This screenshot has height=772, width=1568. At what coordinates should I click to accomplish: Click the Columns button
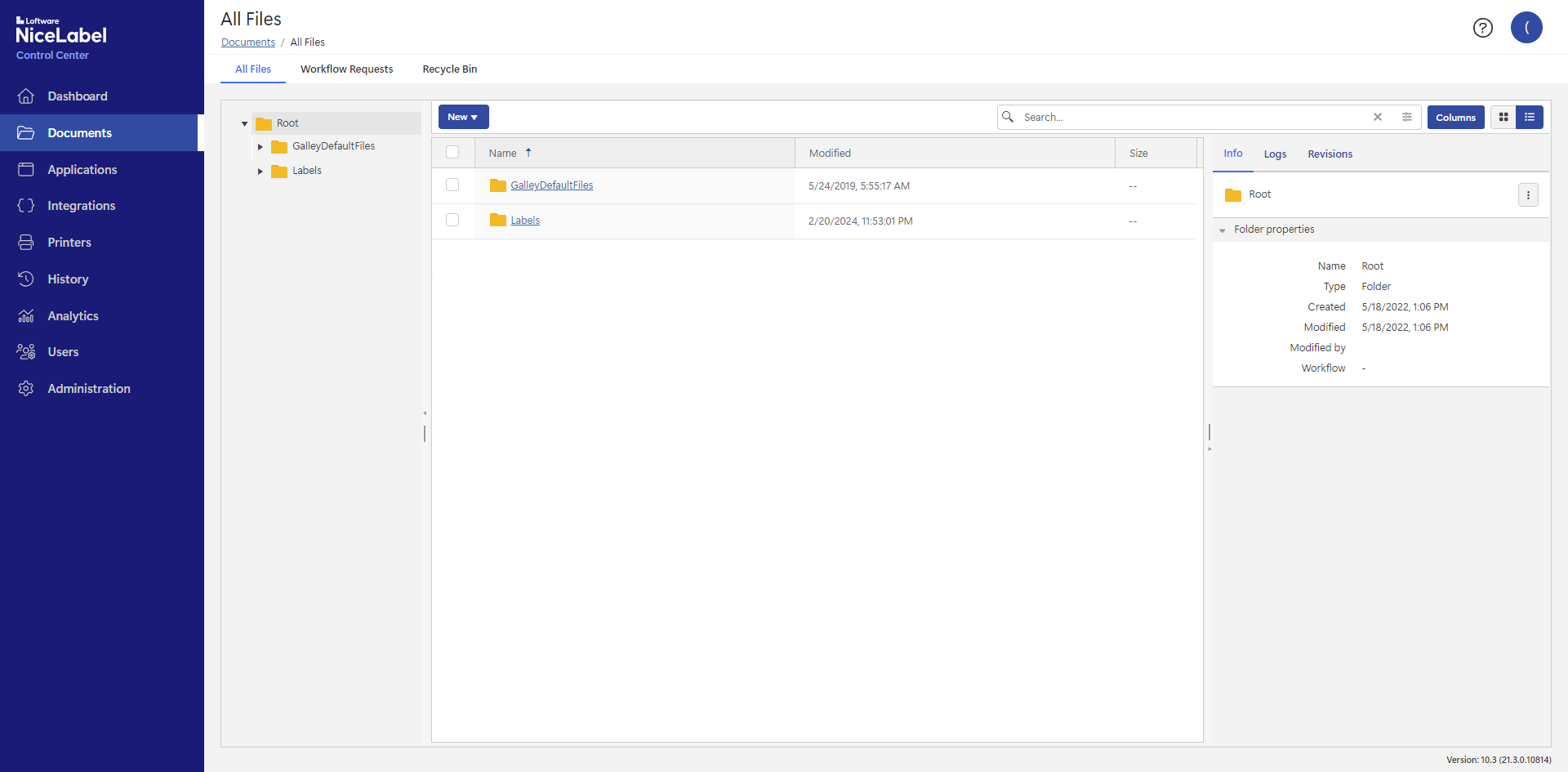1455,117
